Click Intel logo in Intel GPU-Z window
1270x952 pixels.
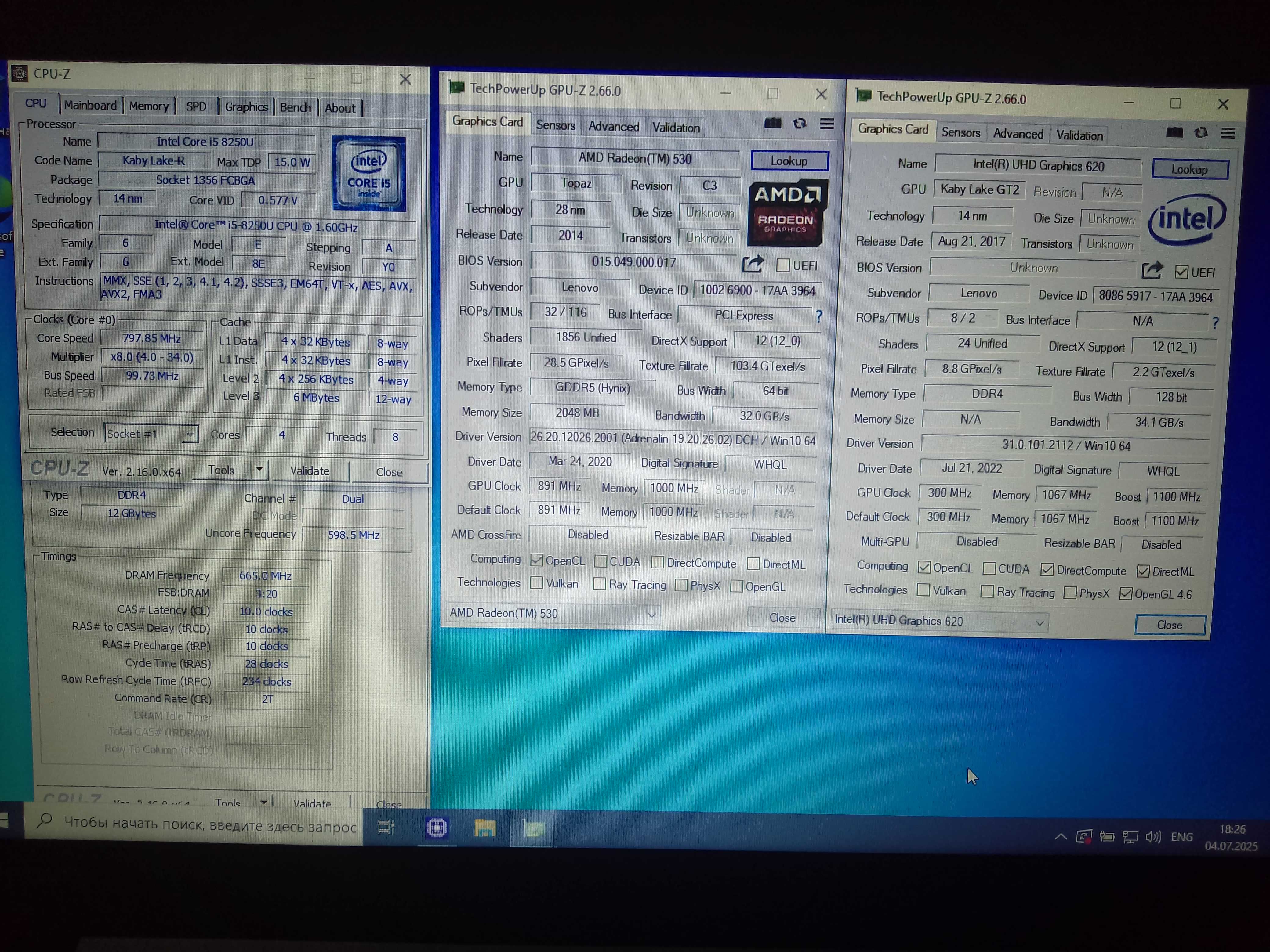[x=1187, y=219]
